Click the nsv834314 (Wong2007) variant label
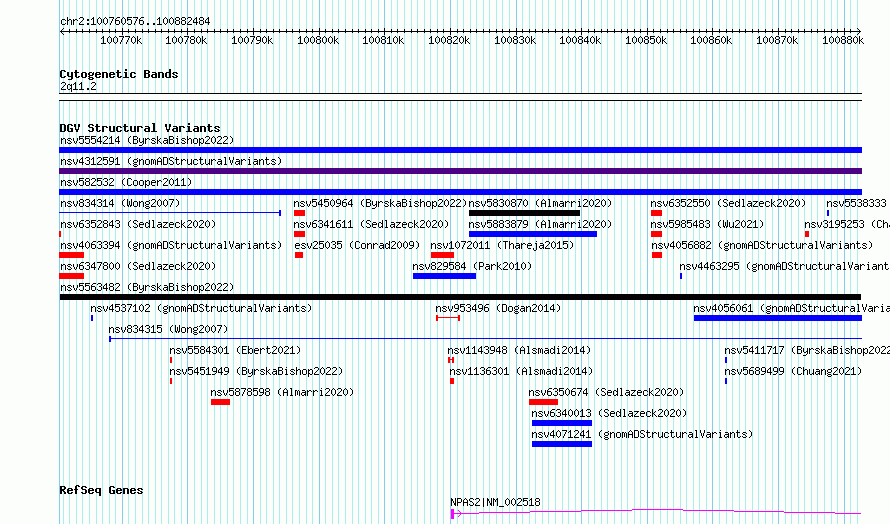Viewport: 890px width, 524px height. click(120, 203)
